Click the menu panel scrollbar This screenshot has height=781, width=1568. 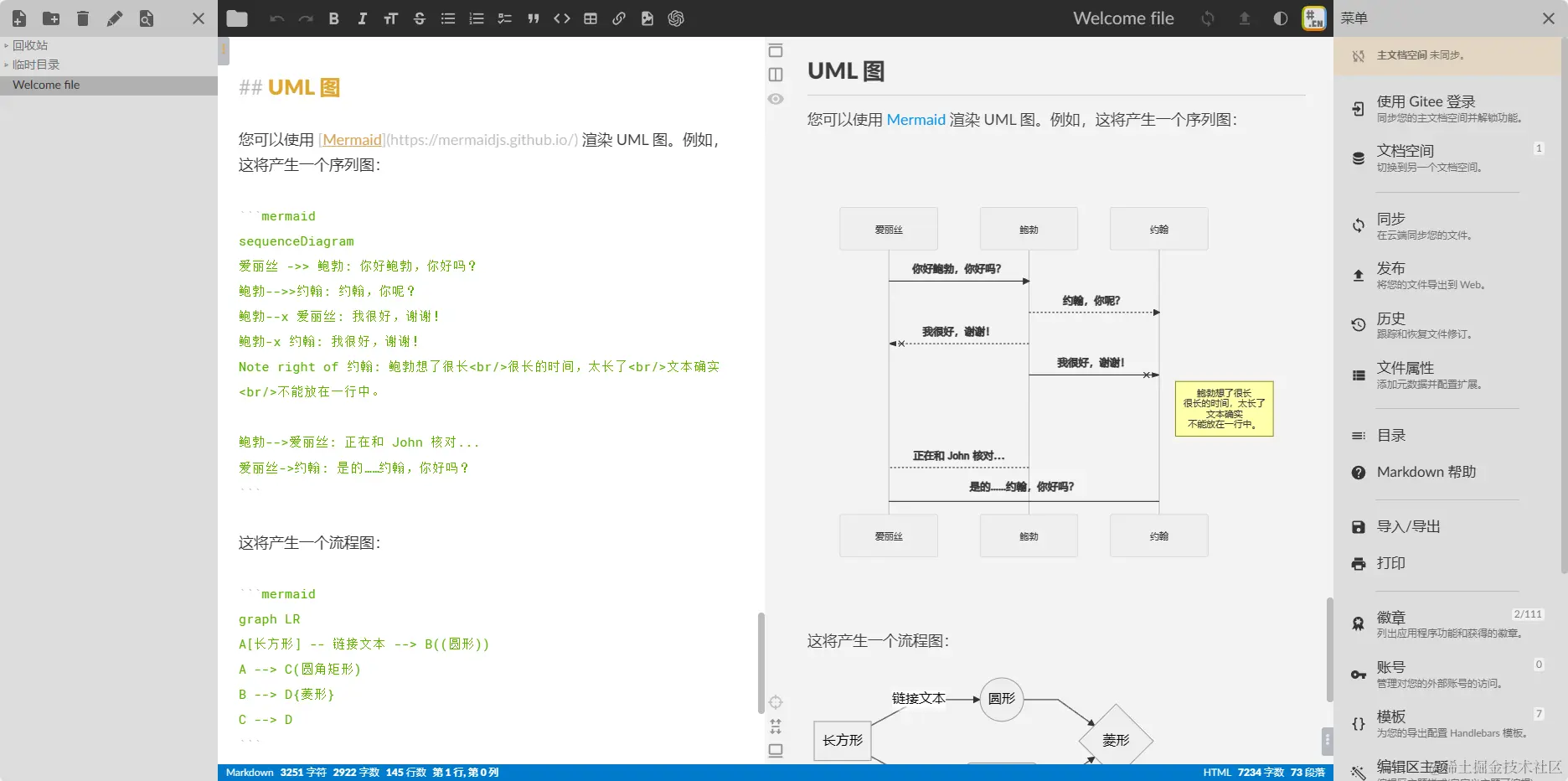[x=1564, y=306]
